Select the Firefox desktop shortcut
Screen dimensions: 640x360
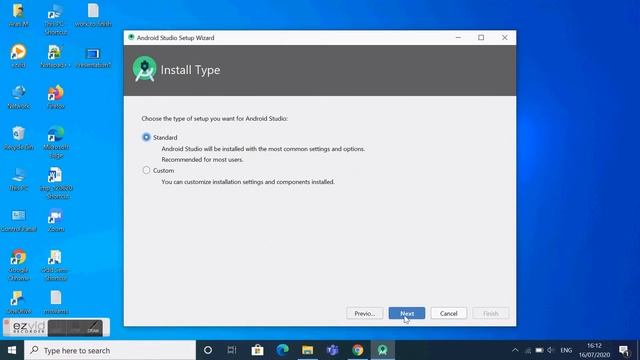pos(56,97)
